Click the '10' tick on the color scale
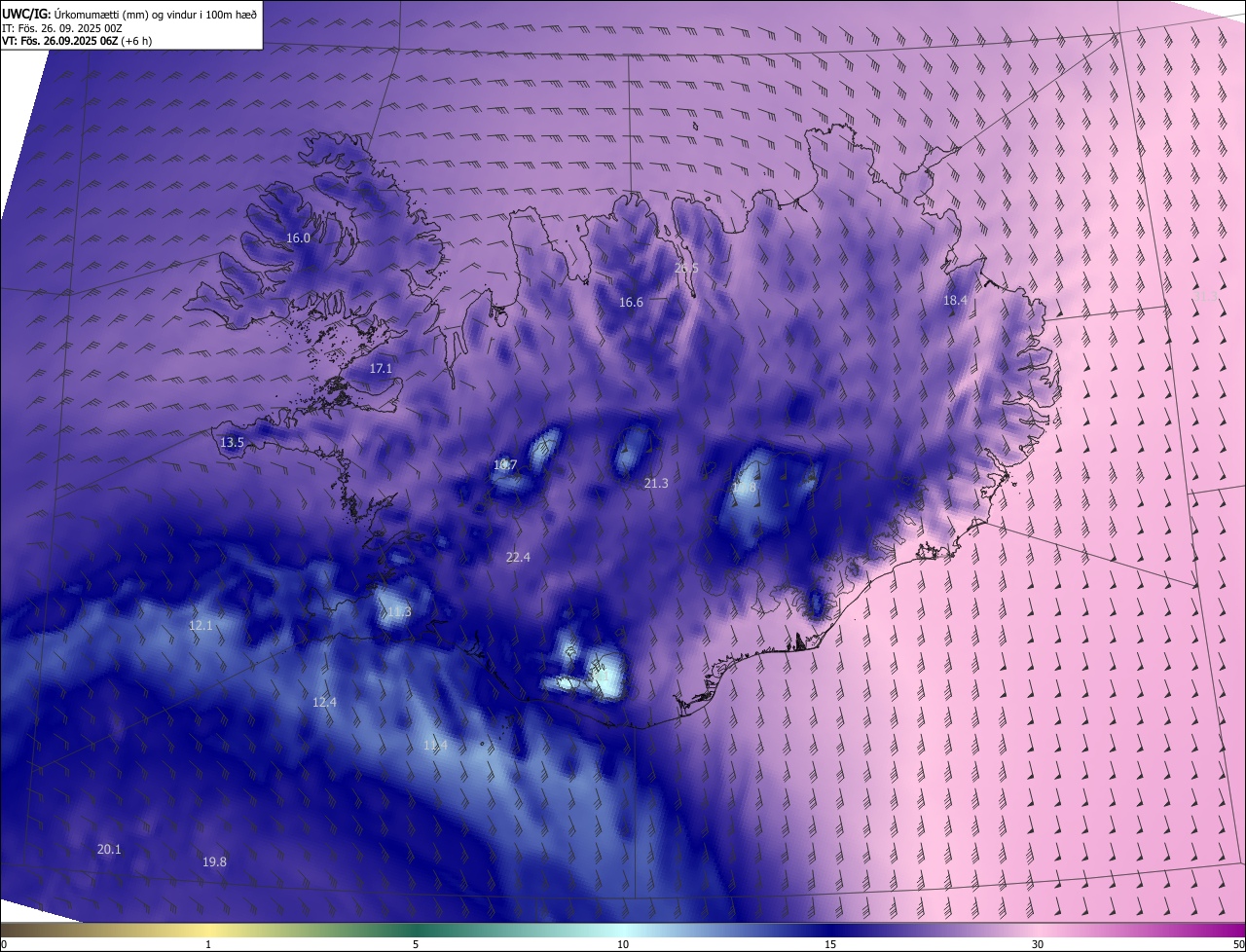 click(623, 944)
